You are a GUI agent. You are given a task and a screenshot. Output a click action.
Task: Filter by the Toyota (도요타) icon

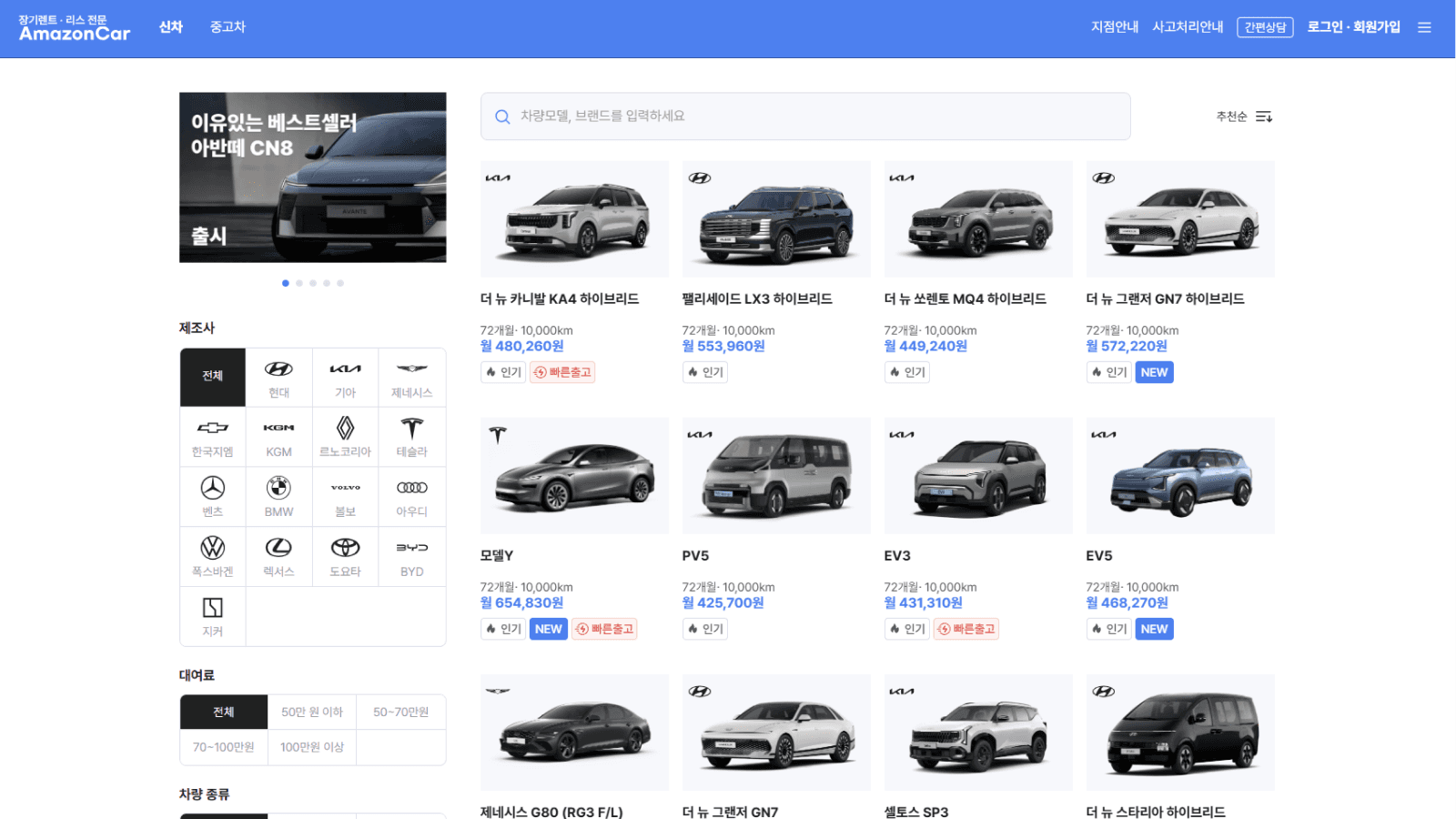[345, 557]
